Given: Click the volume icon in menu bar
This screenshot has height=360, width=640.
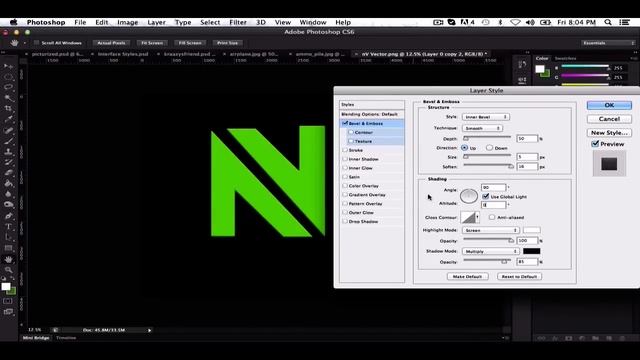Looking at the screenshot, I should pos(530,22).
